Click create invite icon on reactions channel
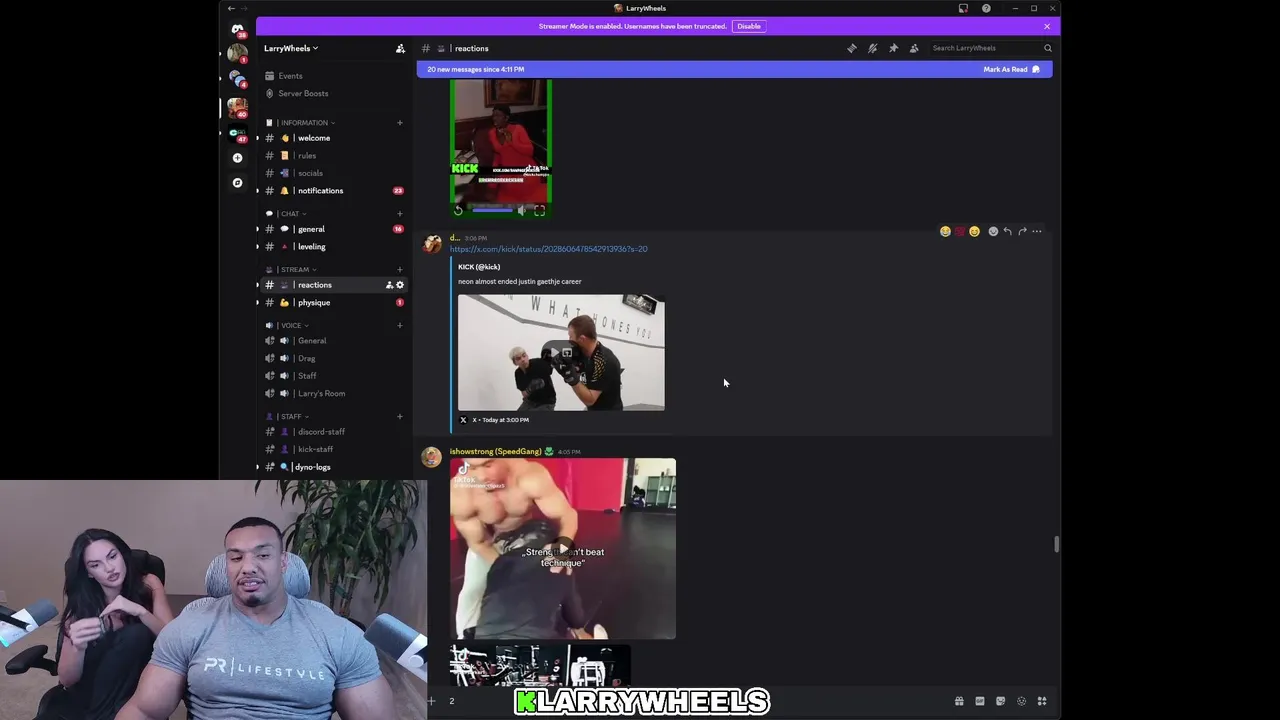 coord(389,285)
